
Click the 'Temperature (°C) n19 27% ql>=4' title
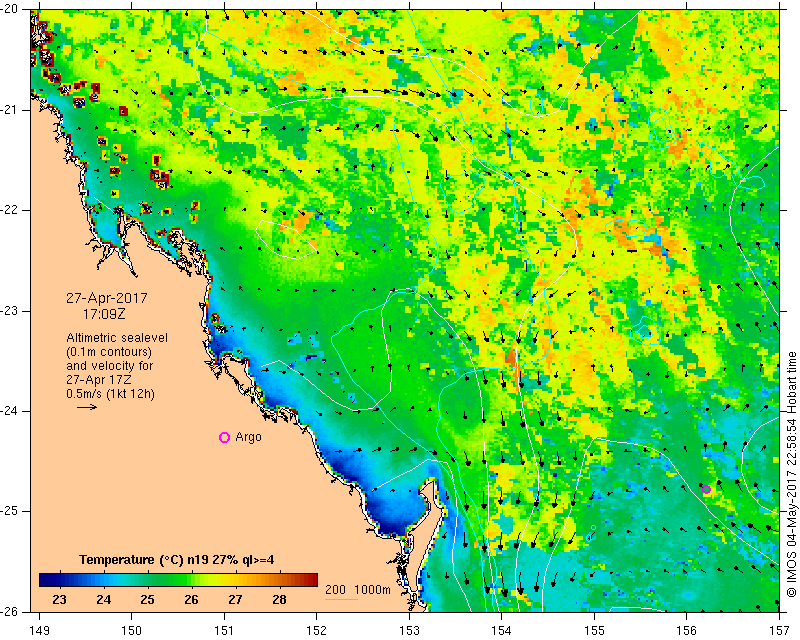(x=177, y=560)
